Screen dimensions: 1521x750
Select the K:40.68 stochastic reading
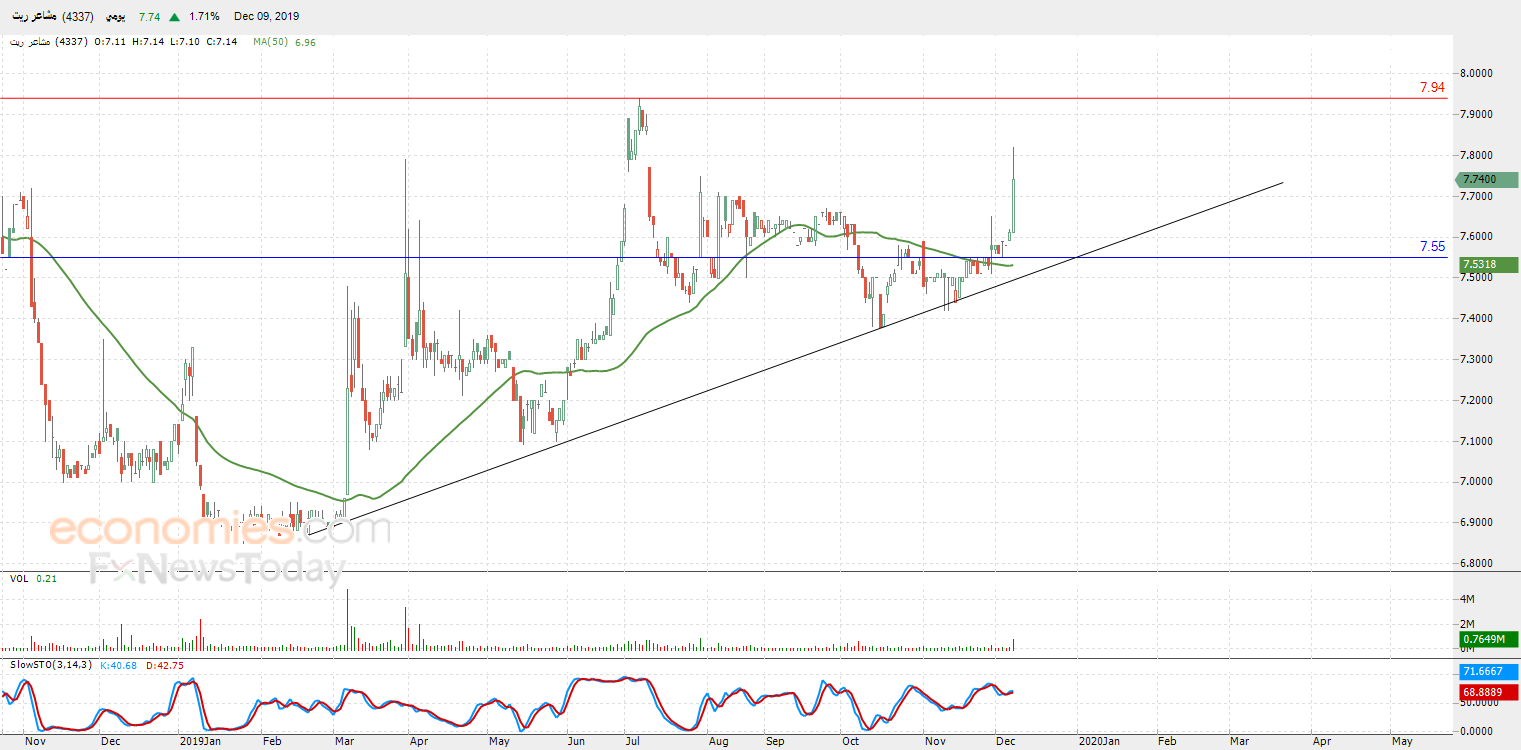pyautogui.click(x=120, y=665)
